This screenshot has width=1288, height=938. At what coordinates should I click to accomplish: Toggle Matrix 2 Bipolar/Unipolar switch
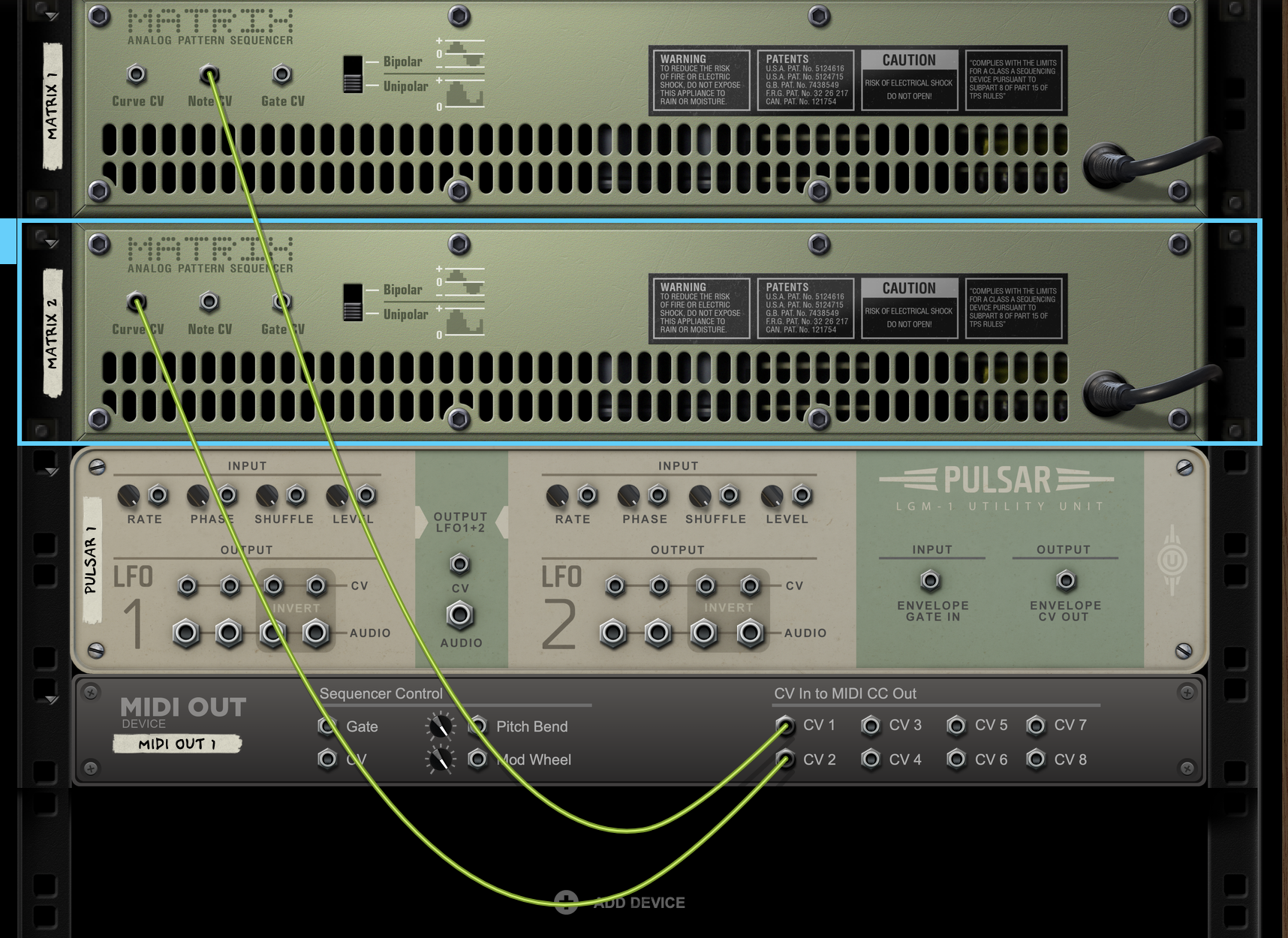[x=352, y=302]
